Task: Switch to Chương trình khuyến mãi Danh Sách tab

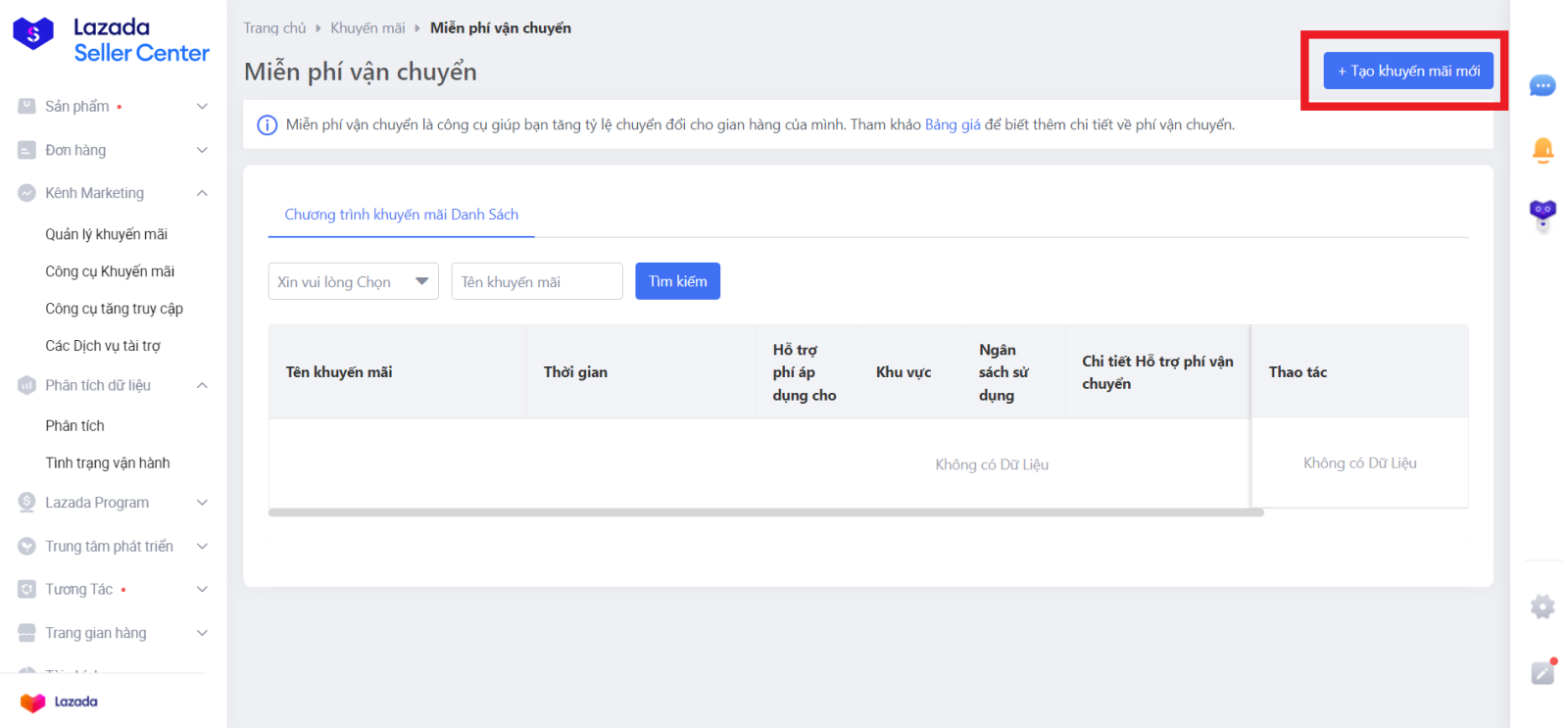Action: 401,215
